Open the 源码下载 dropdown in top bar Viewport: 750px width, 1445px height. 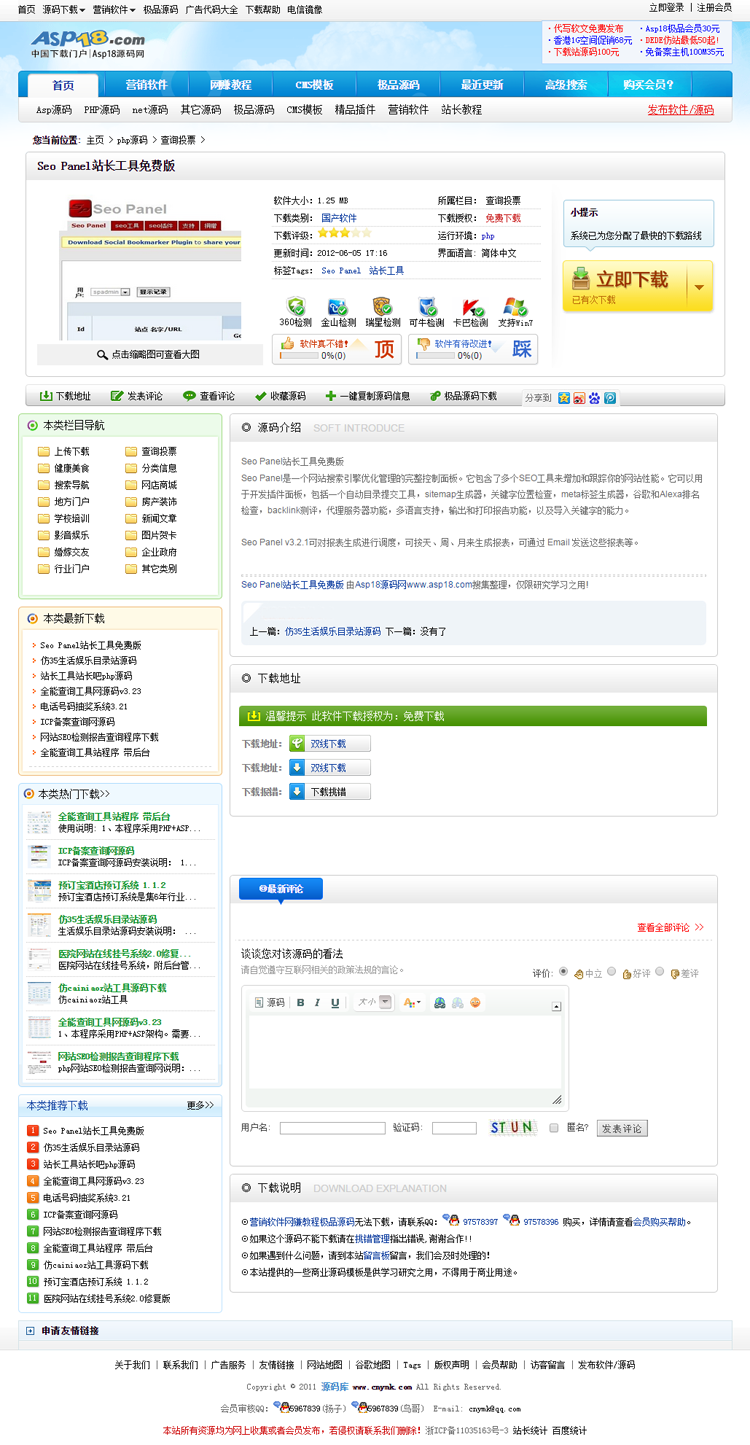click(x=63, y=9)
